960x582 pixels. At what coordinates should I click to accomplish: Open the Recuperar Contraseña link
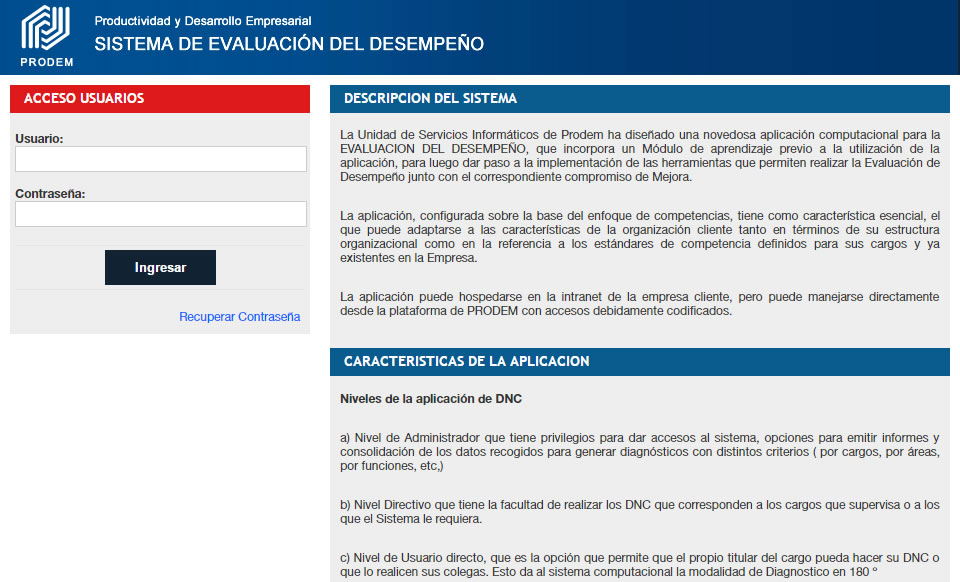coord(239,317)
